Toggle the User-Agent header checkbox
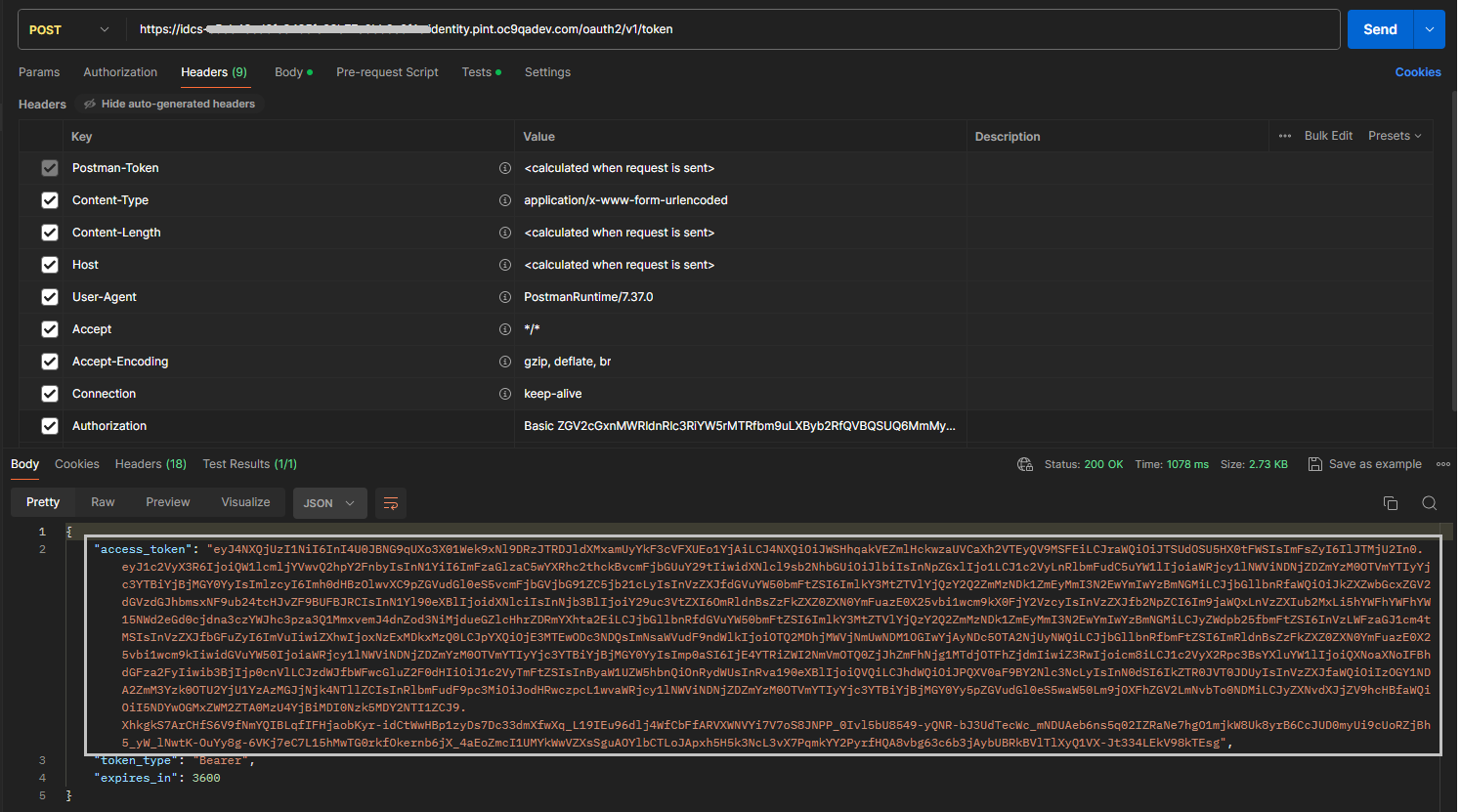The height and width of the screenshot is (812, 1461). (x=50, y=297)
